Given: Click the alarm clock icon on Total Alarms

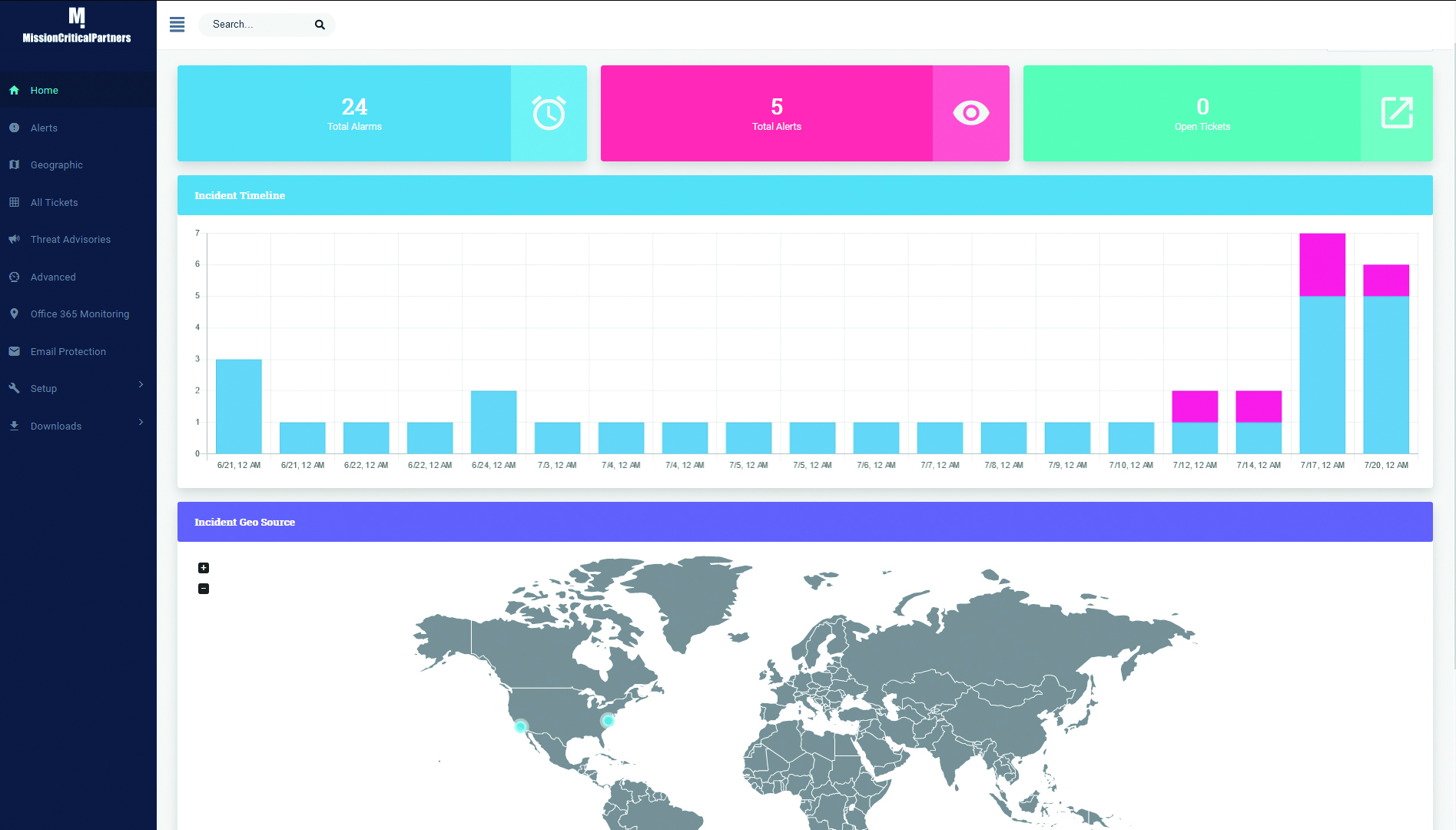Looking at the screenshot, I should 549,113.
